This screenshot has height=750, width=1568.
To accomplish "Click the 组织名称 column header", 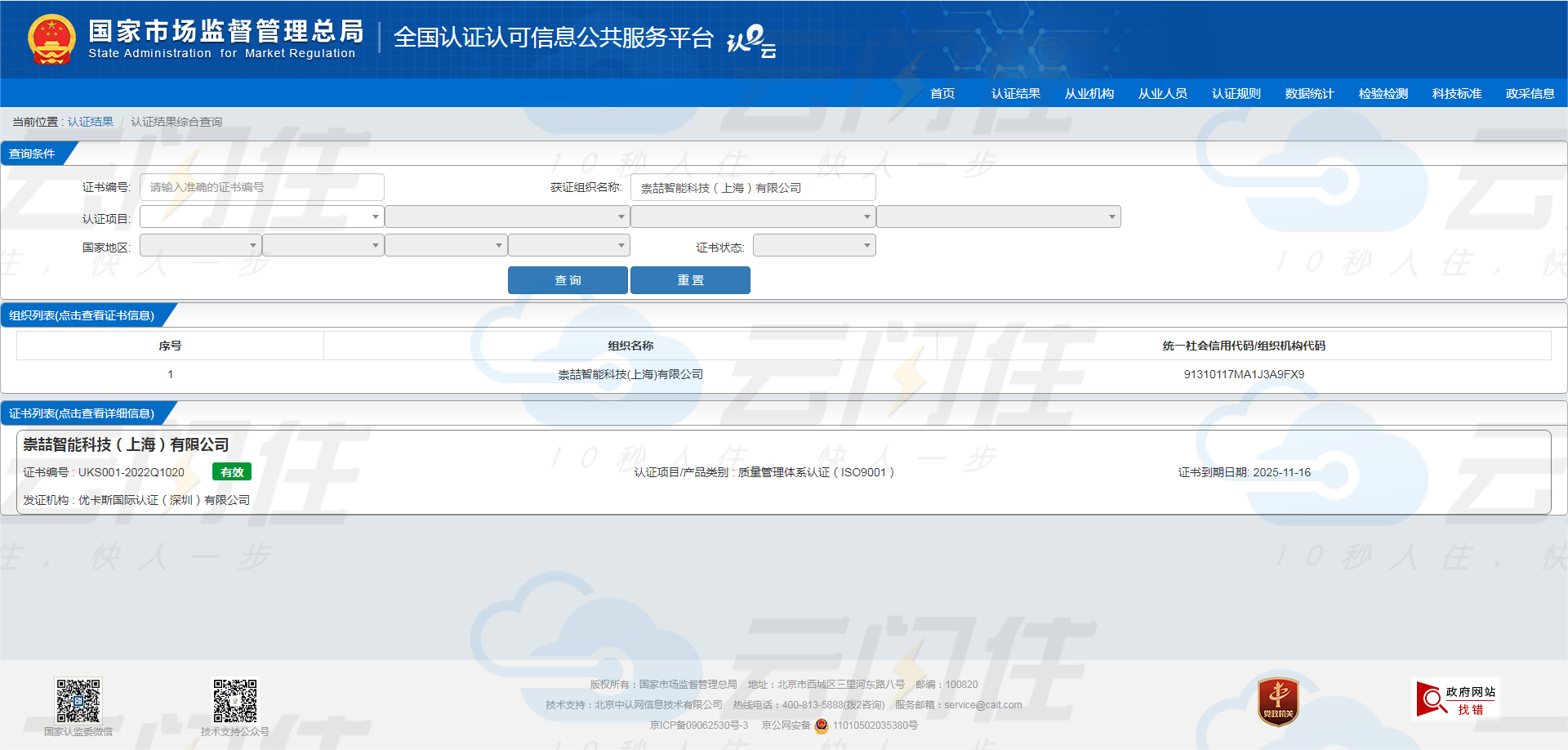I will (x=630, y=346).
